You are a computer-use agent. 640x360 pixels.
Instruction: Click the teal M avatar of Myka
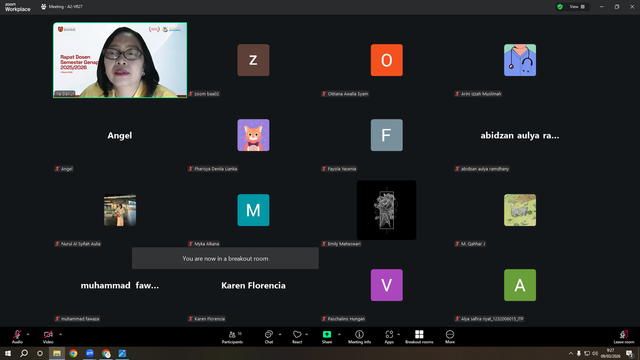pyautogui.click(x=253, y=210)
